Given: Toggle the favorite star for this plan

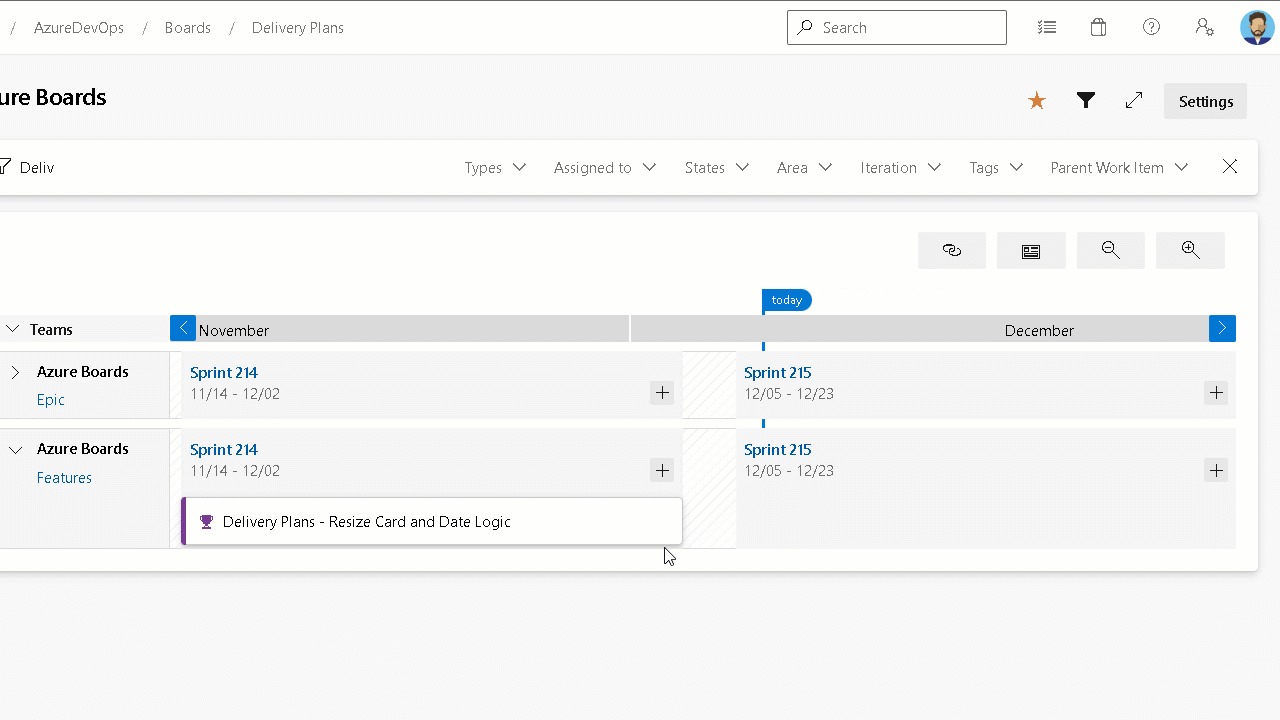Looking at the screenshot, I should (x=1036, y=100).
